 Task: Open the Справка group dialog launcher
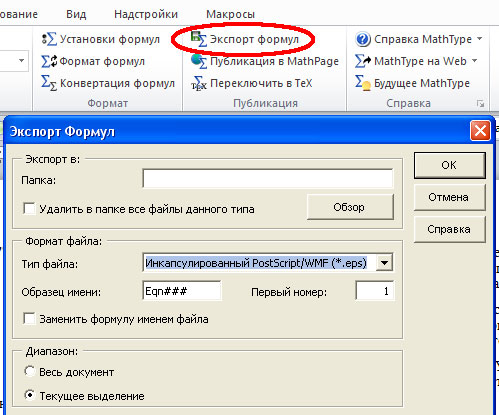point(480,104)
